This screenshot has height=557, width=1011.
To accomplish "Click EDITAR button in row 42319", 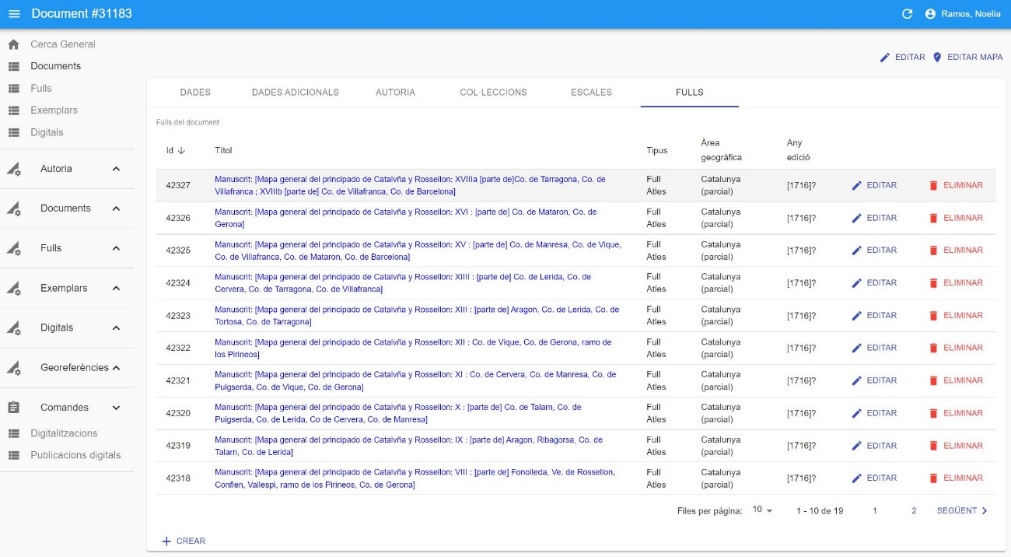I will tap(874, 445).
